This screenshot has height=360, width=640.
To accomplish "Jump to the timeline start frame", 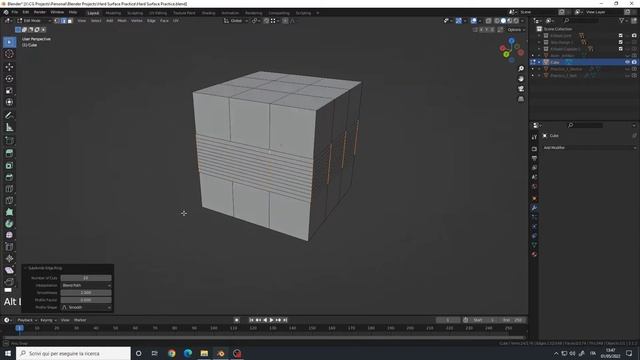I will [251, 320].
